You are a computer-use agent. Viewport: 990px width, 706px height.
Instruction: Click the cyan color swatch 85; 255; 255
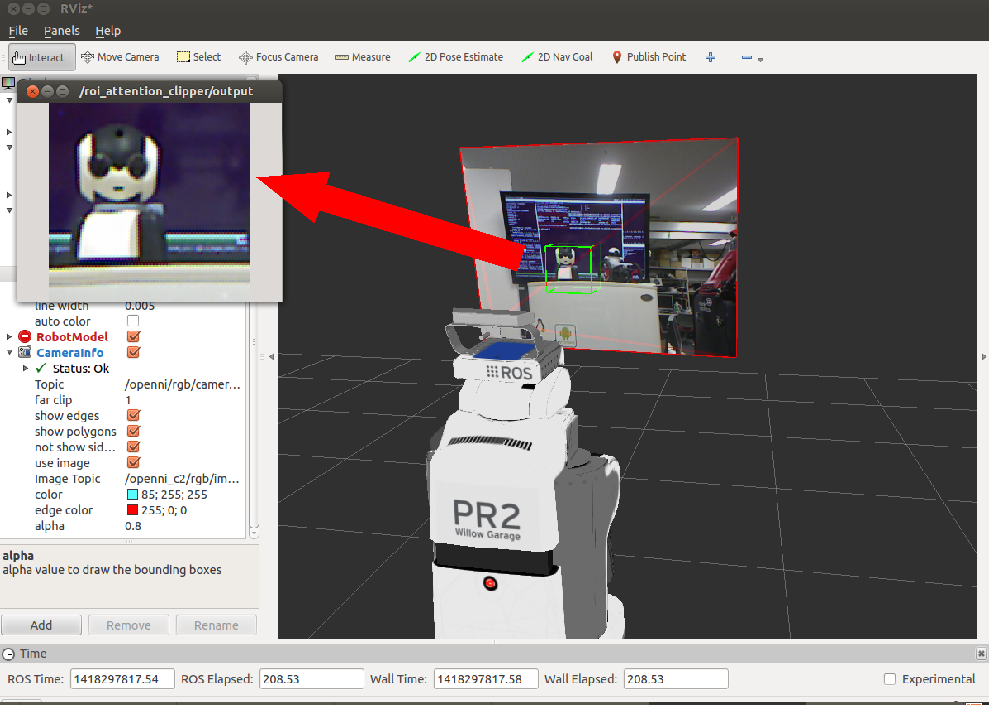coord(133,494)
